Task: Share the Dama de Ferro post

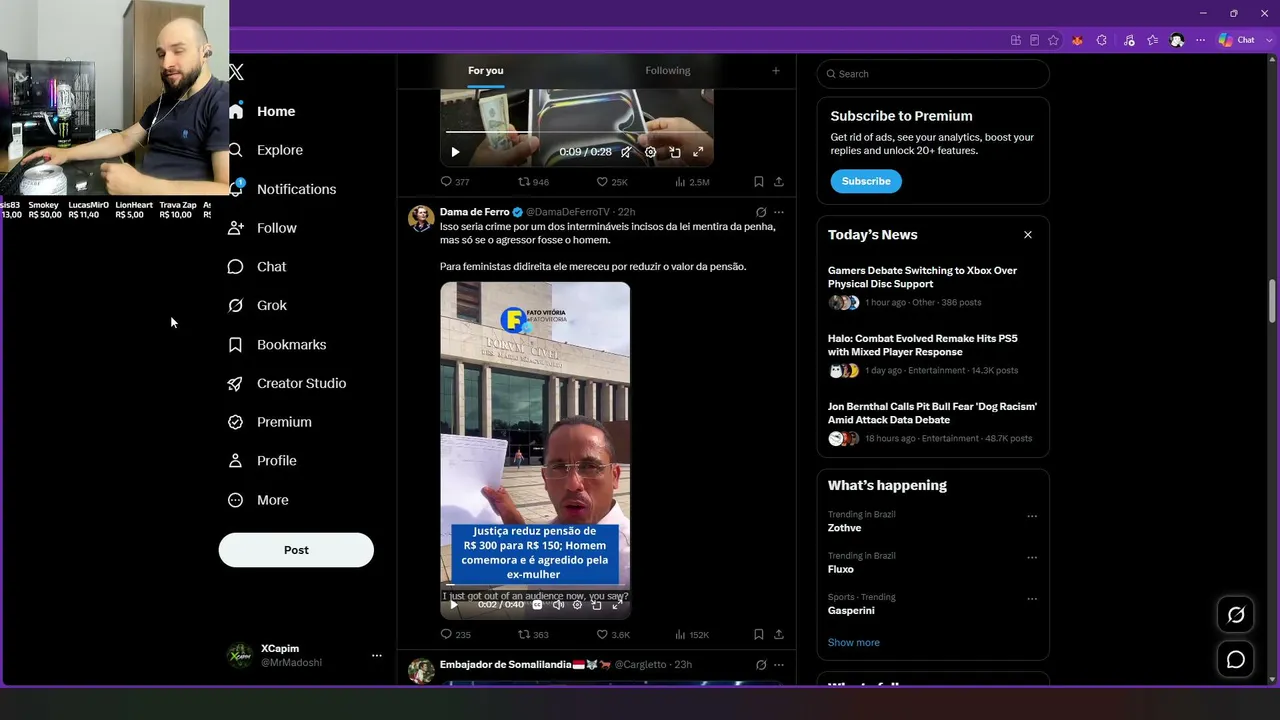Action: [x=779, y=634]
